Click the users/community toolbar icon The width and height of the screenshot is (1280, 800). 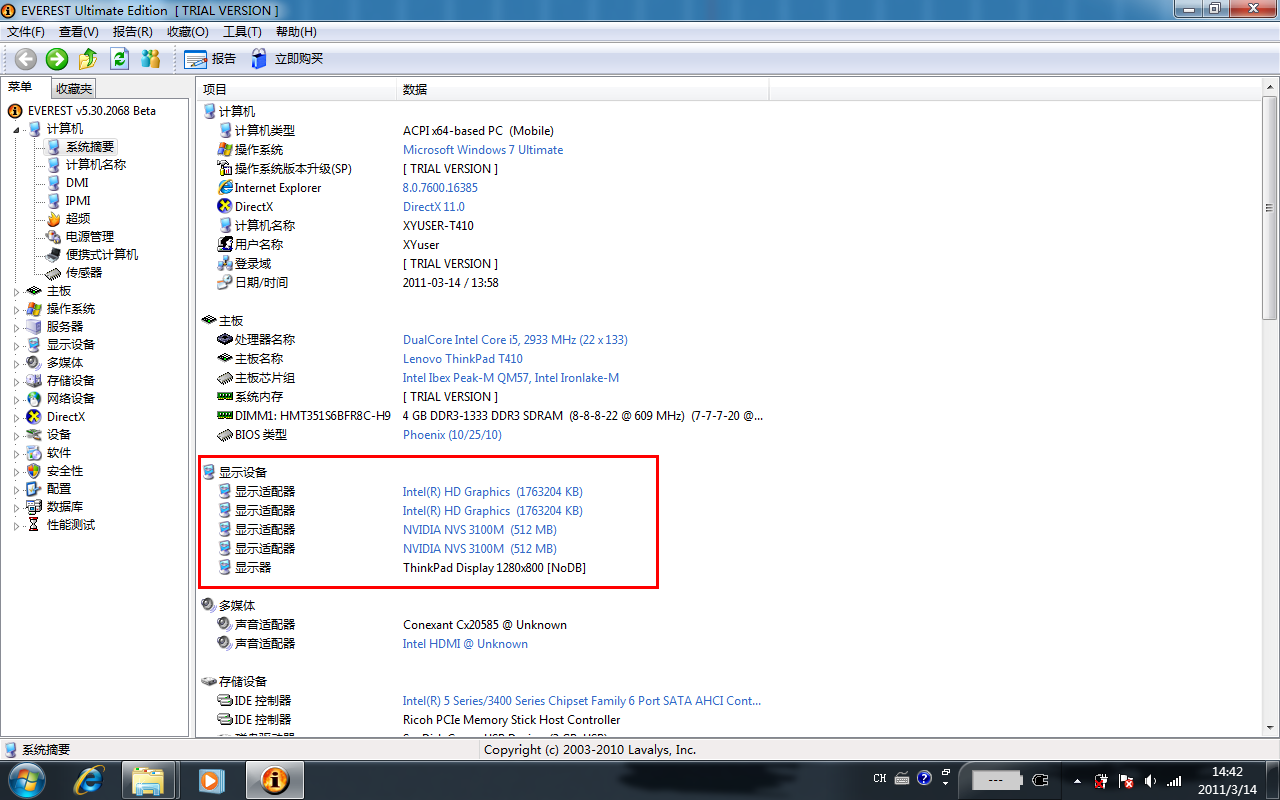click(x=151, y=59)
